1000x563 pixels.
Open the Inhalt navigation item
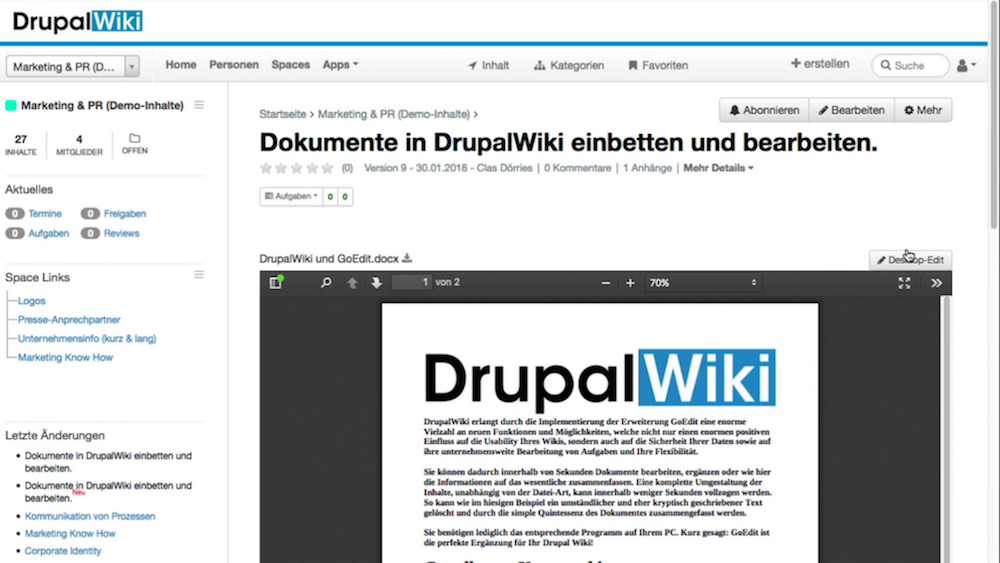[489, 65]
